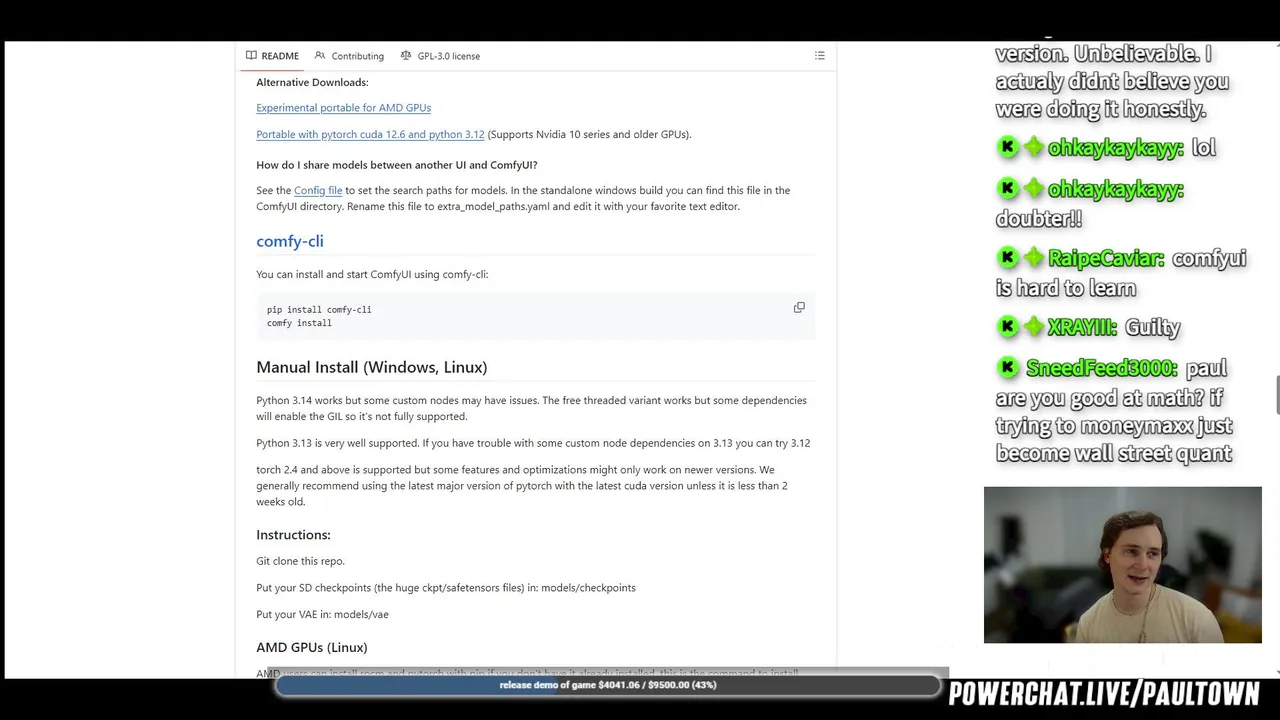The width and height of the screenshot is (1280, 720).
Task: Click the RaipeCaviar chat username
Action: [x=1105, y=259]
